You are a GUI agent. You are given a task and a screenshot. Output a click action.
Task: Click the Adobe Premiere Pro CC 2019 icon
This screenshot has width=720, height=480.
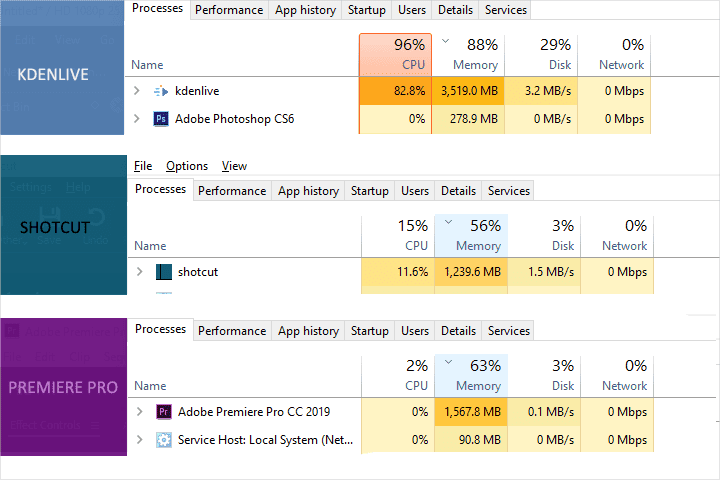[164, 411]
